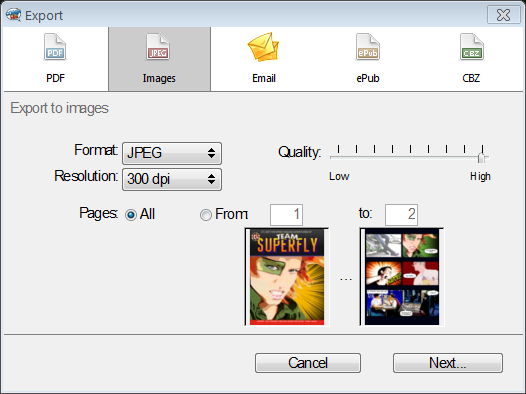The width and height of the screenshot is (526, 394).
Task: Choose the Email envelope icon
Action: (263, 47)
